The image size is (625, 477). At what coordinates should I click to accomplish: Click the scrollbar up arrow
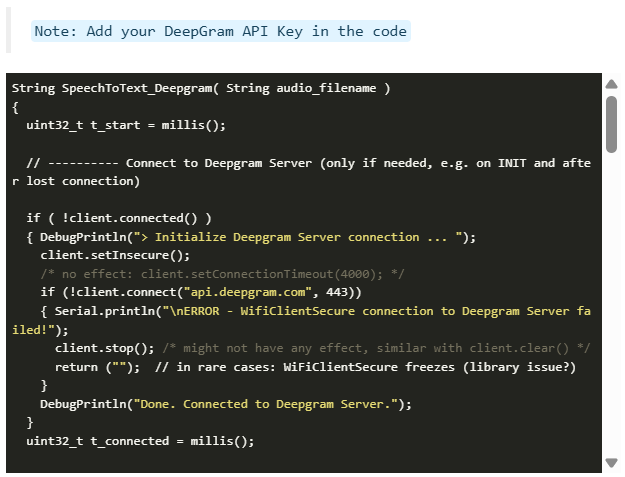point(611,84)
